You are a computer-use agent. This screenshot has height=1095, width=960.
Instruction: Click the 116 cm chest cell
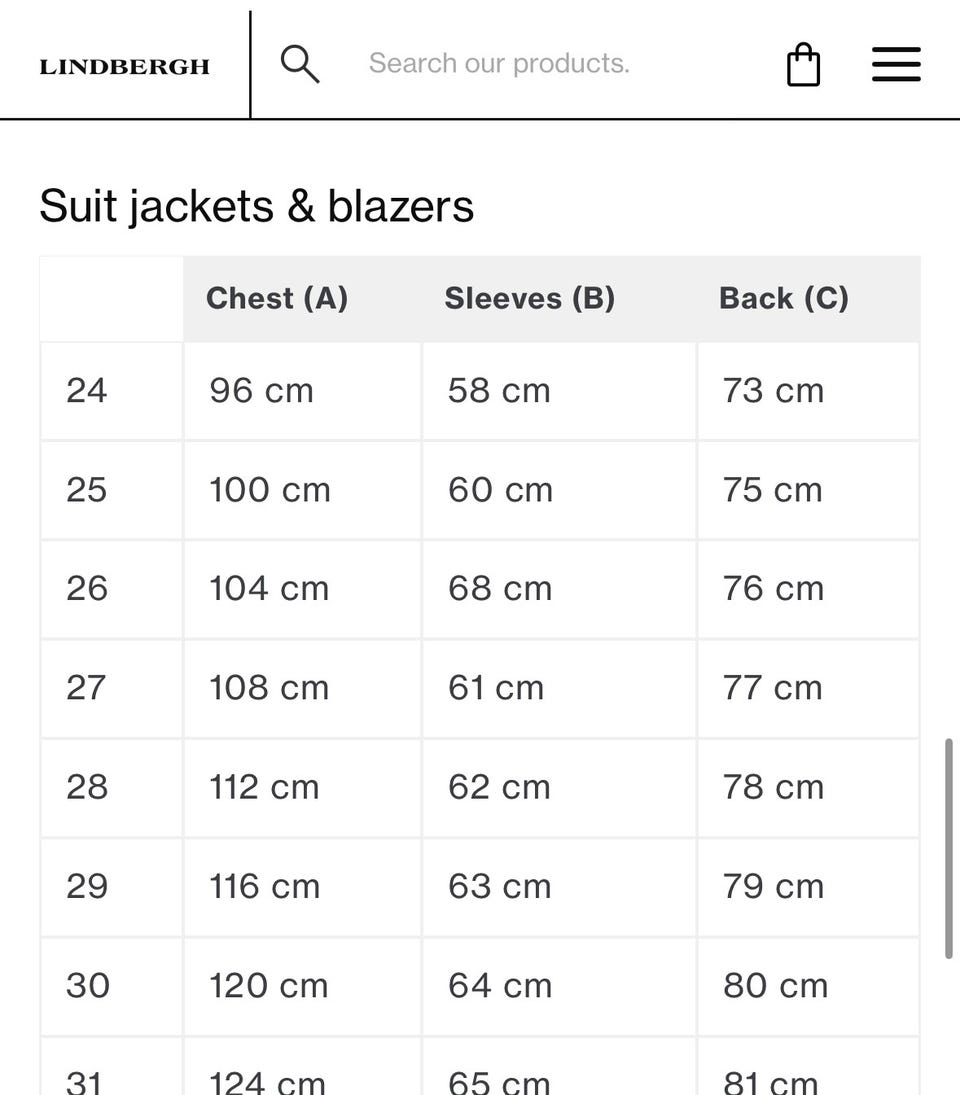[302, 887]
